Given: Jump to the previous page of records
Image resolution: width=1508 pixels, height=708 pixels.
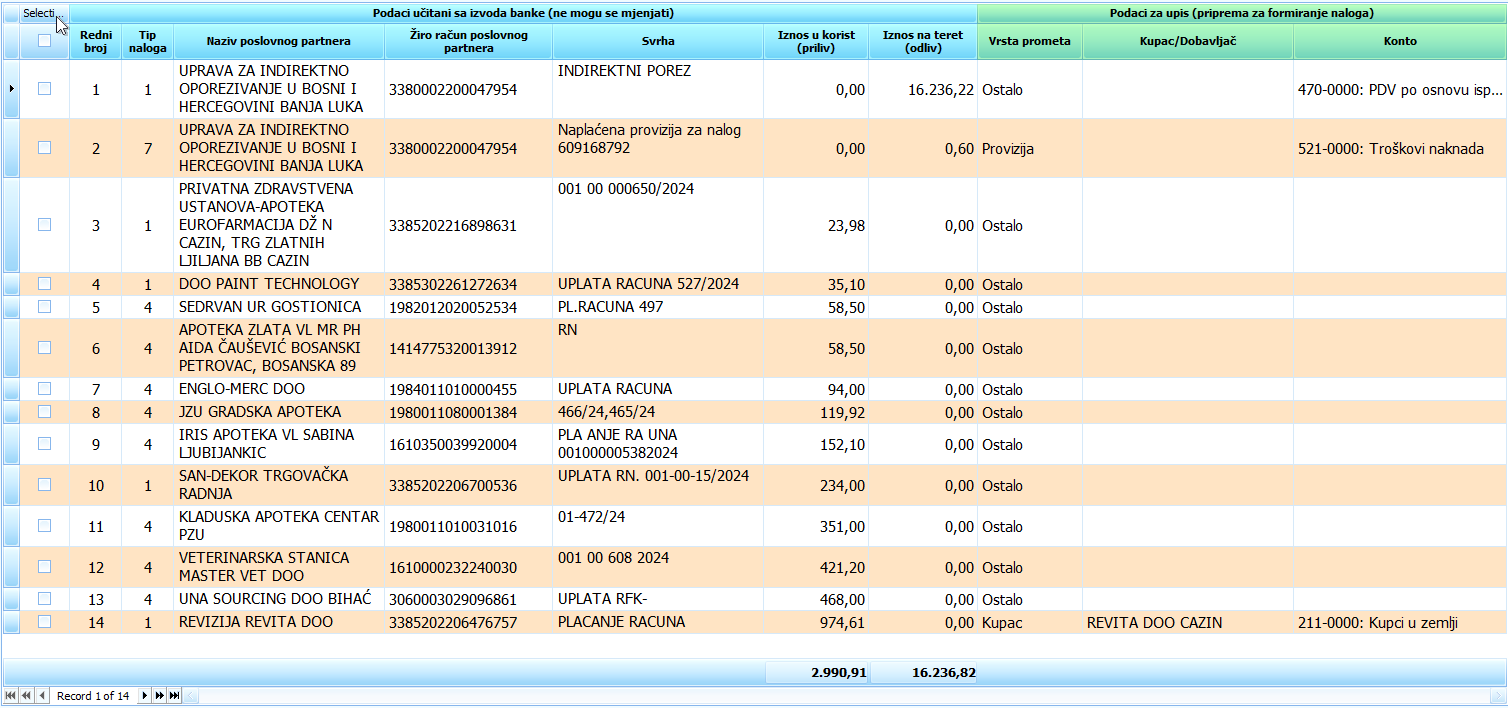Looking at the screenshot, I should (26, 695).
